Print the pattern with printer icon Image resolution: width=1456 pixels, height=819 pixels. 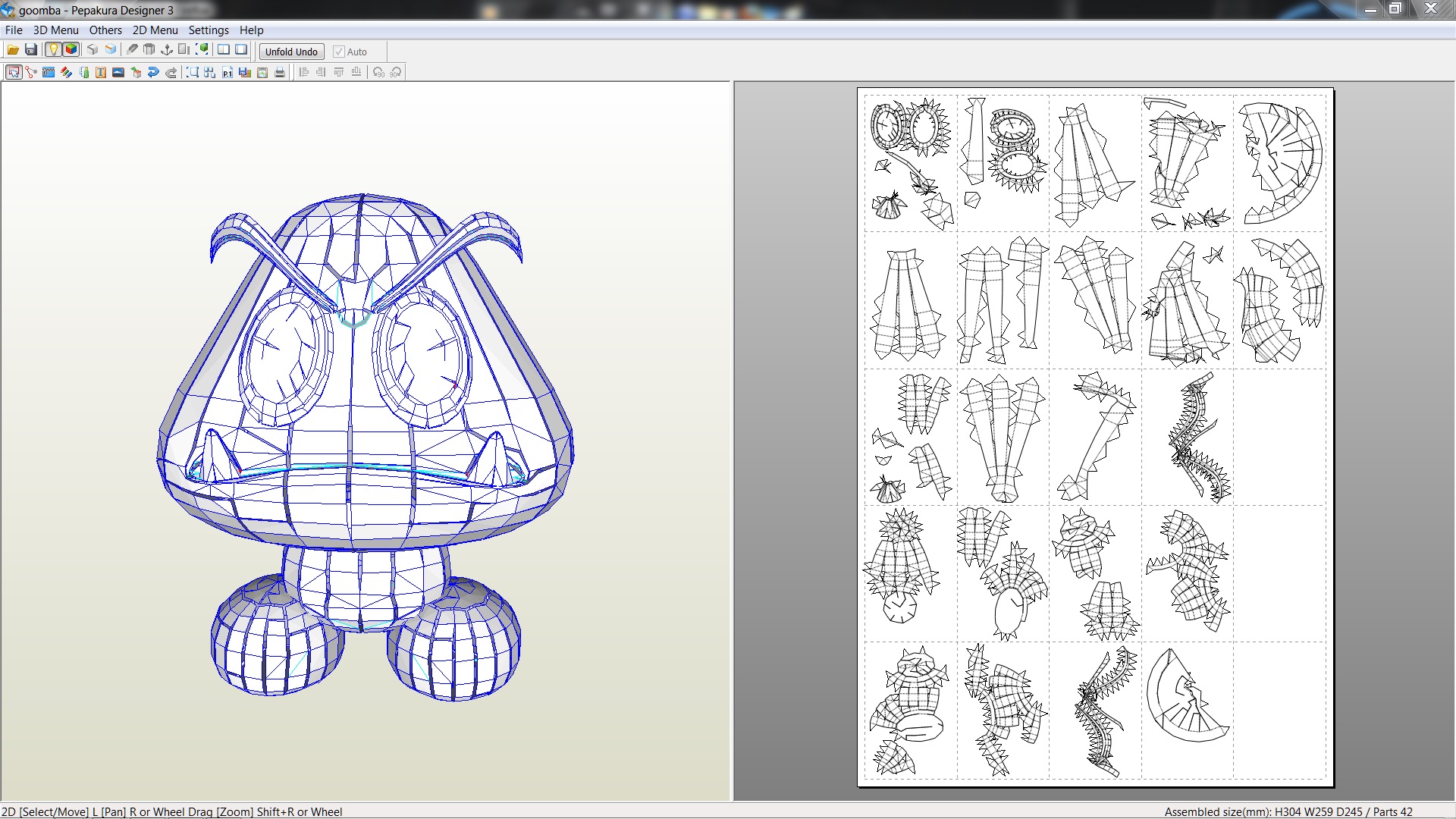(280, 73)
